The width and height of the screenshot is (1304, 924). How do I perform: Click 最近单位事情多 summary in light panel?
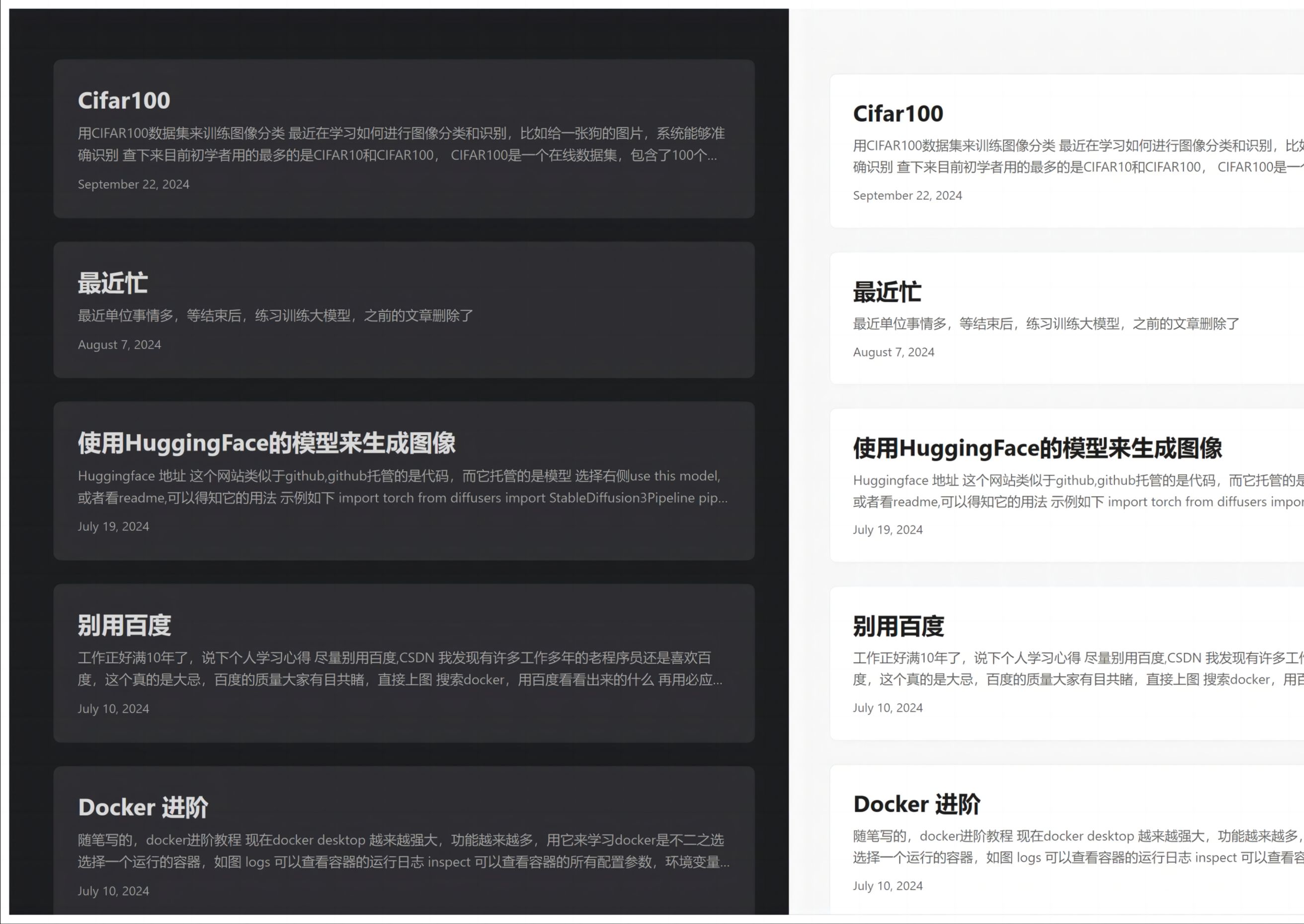coord(1047,324)
